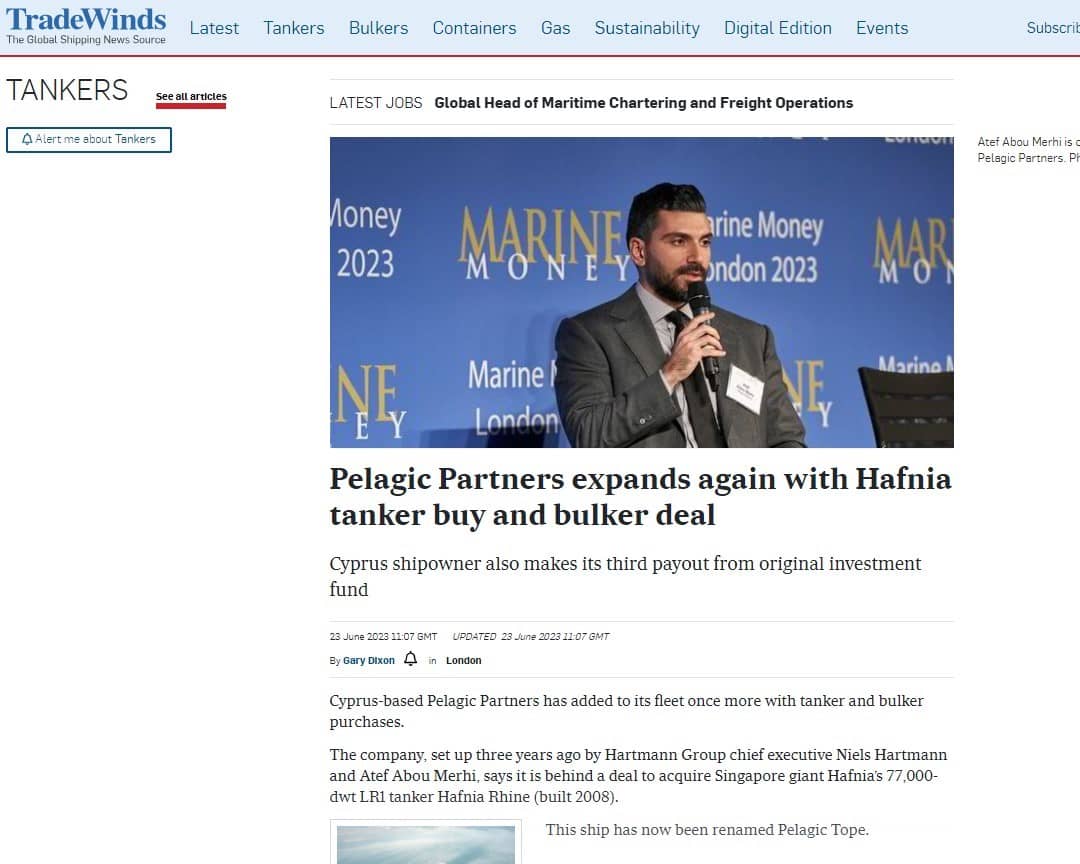Click the Pelagic Partners article headline
1080x864 pixels.
[x=641, y=497]
